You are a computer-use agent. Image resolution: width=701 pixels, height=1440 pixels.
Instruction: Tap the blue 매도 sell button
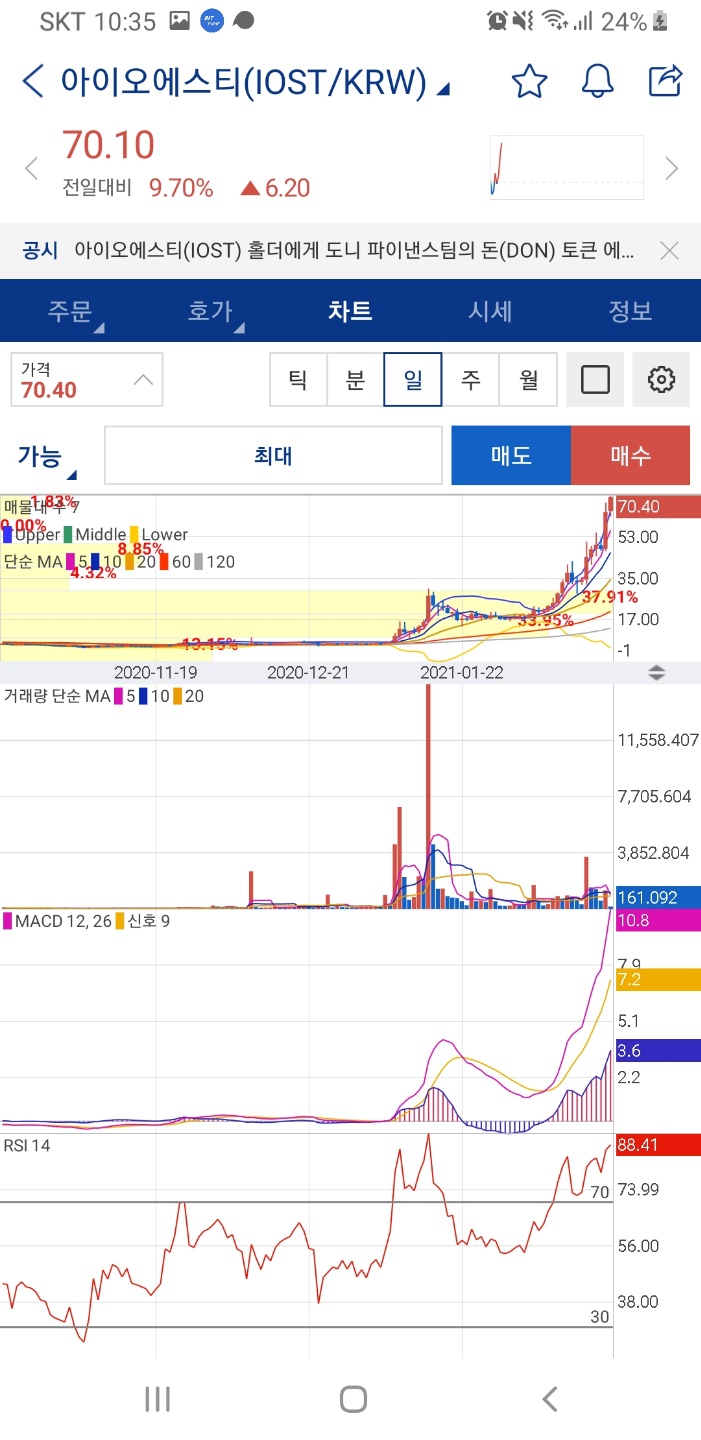(x=511, y=456)
